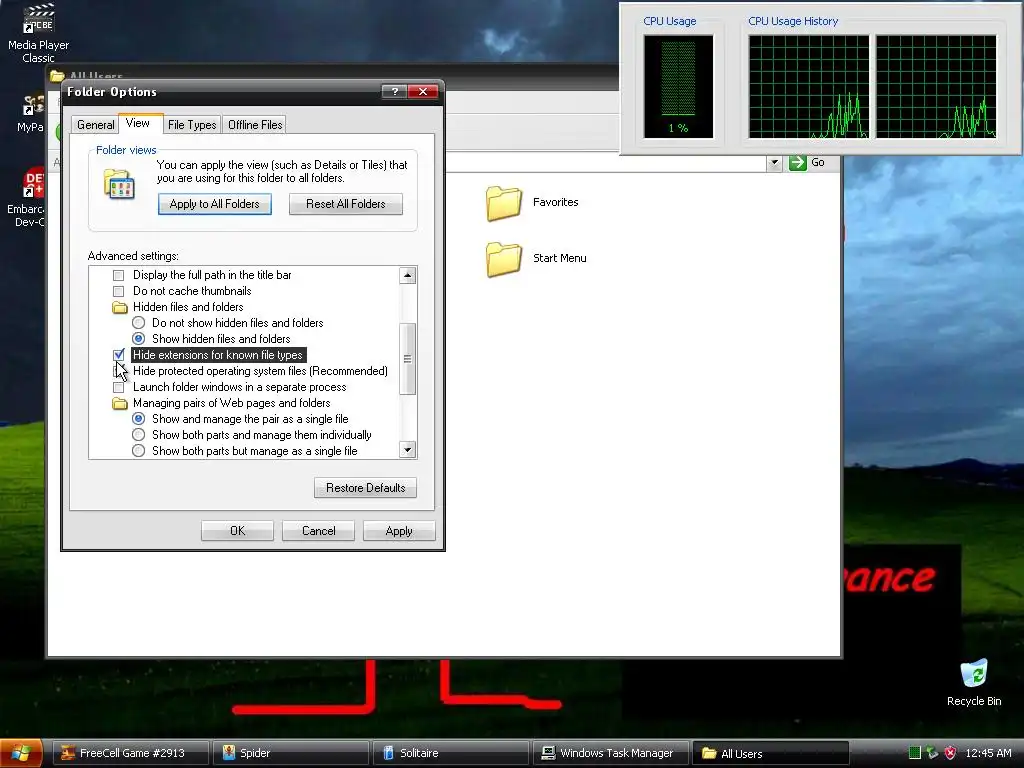1024x768 pixels.
Task: Click the scroll up arrow in Advanced settings
Action: (x=408, y=276)
